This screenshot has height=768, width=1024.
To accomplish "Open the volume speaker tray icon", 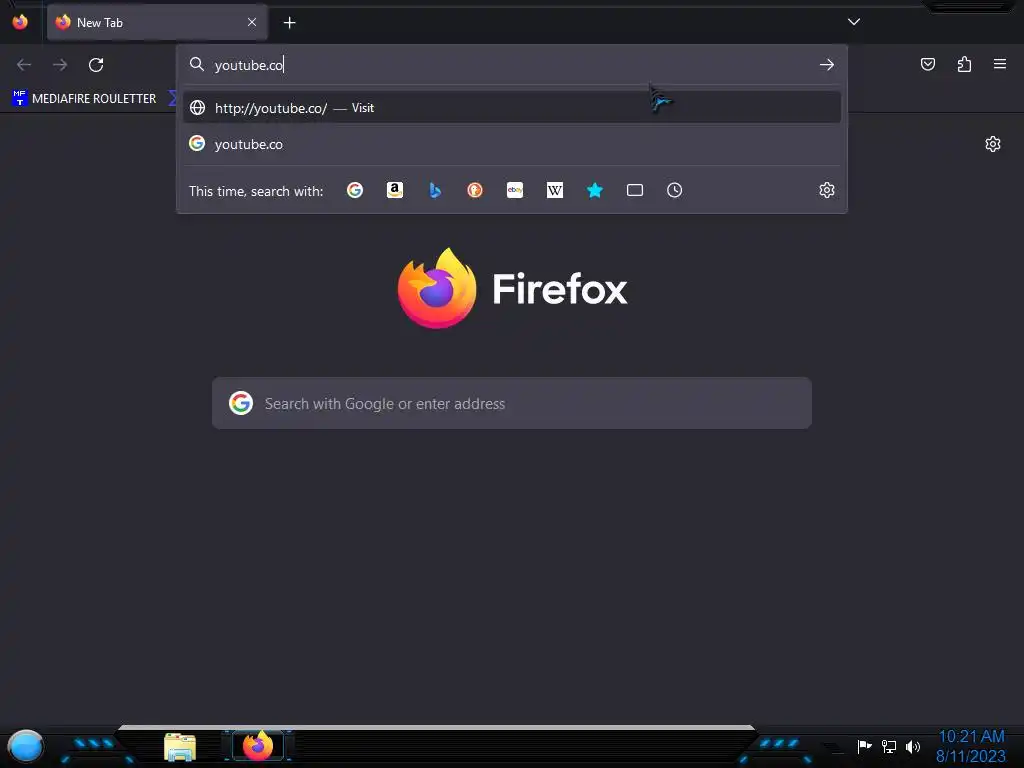I will click(x=913, y=746).
